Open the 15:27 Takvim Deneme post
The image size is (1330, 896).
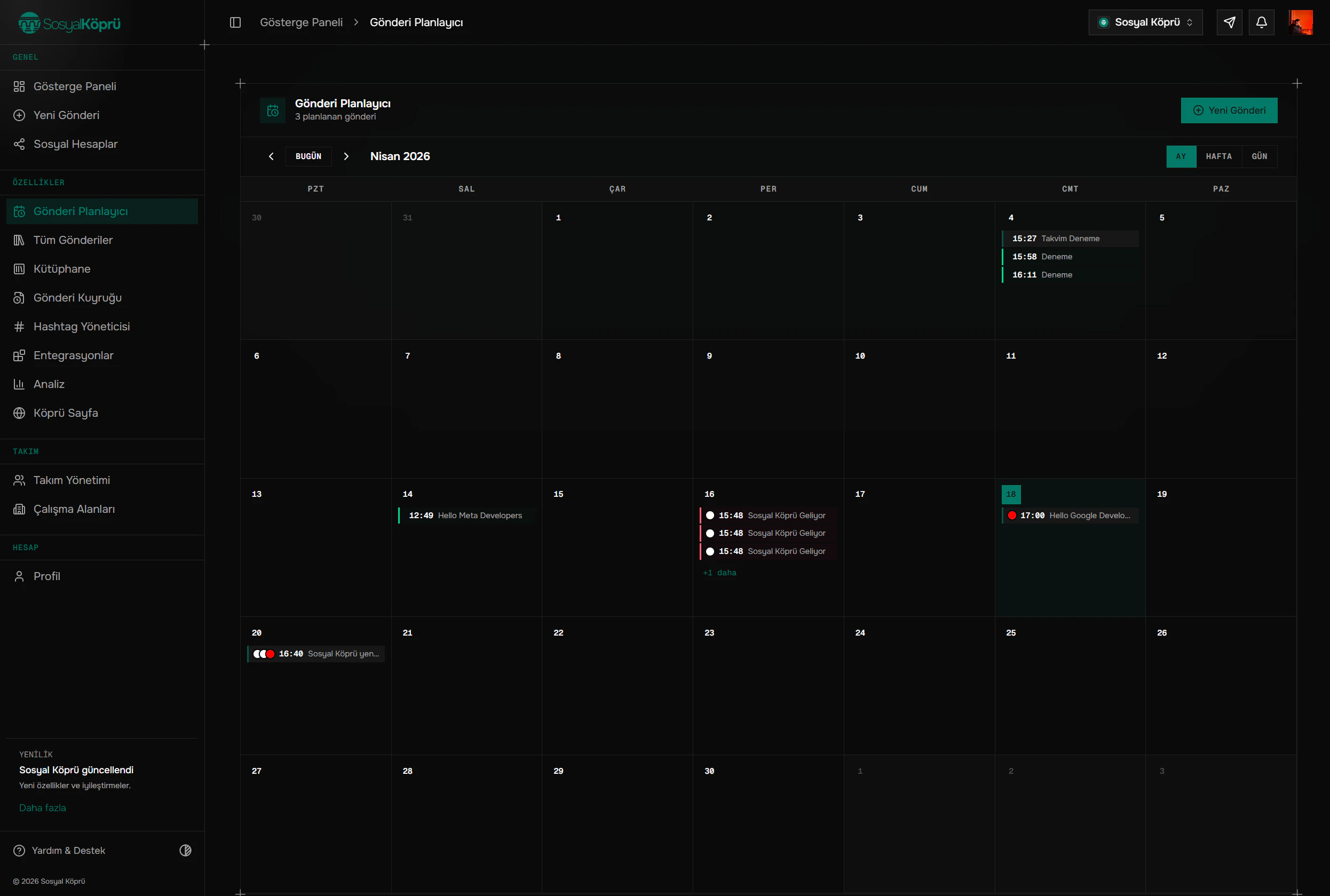coord(1071,239)
